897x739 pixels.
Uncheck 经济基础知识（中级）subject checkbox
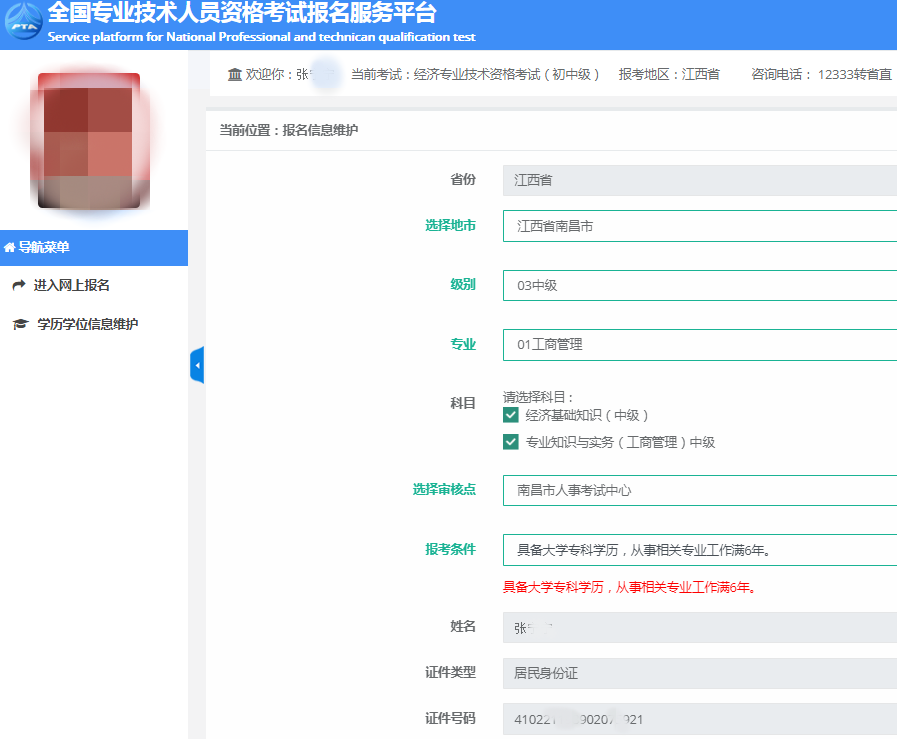[x=511, y=415]
